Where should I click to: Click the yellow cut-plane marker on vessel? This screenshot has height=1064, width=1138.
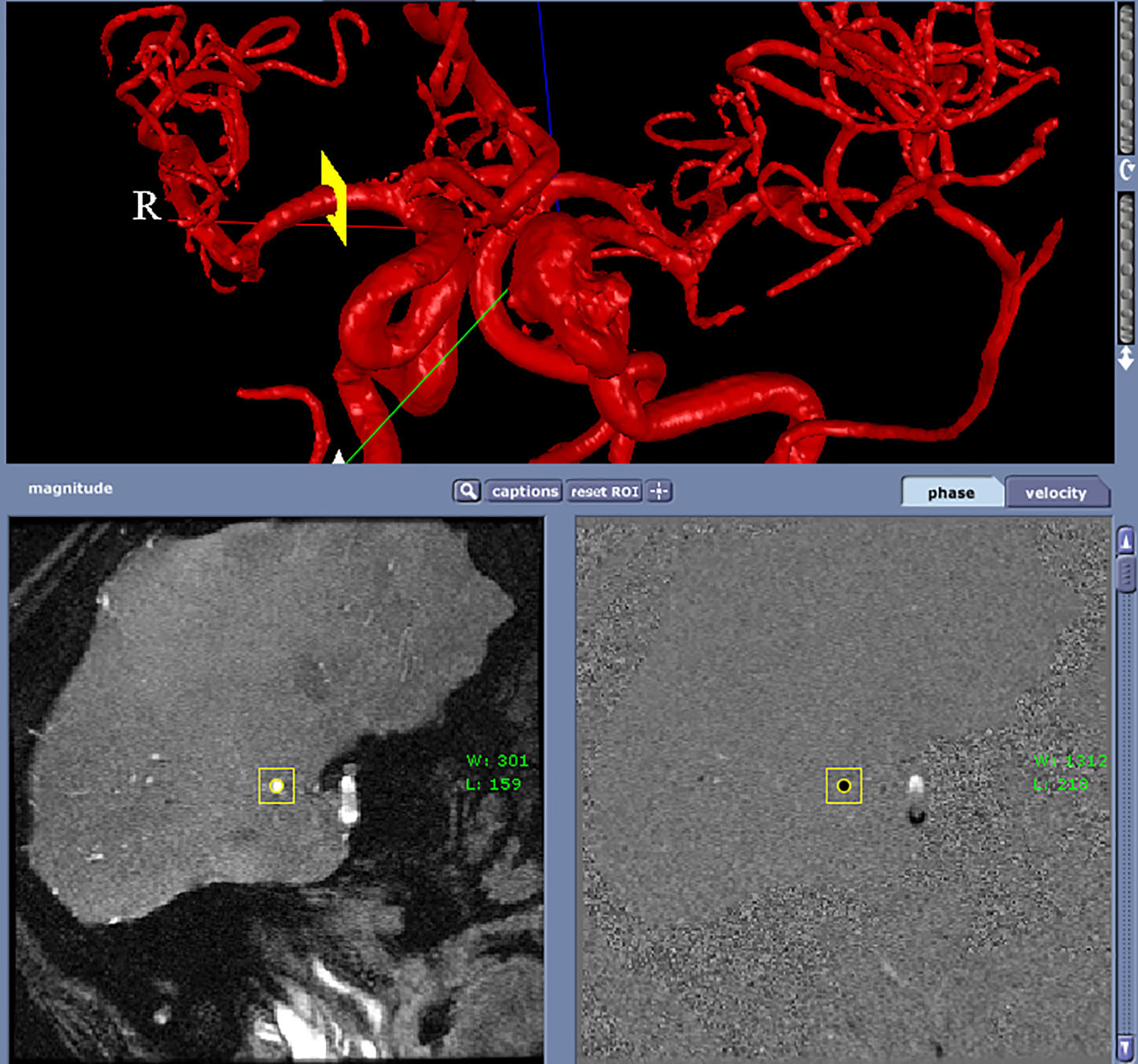[x=333, y=198]
